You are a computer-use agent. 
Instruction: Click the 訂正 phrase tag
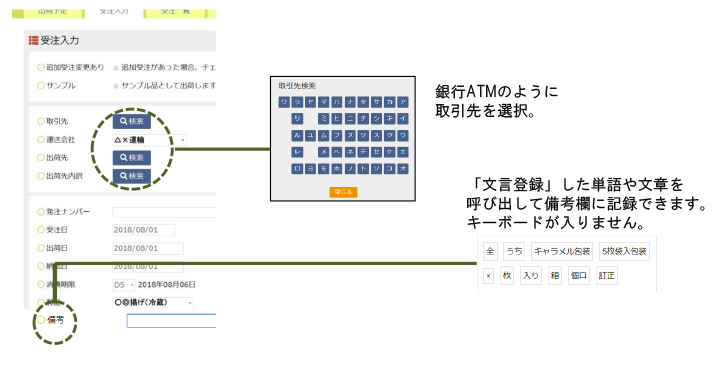pos(607,275)
